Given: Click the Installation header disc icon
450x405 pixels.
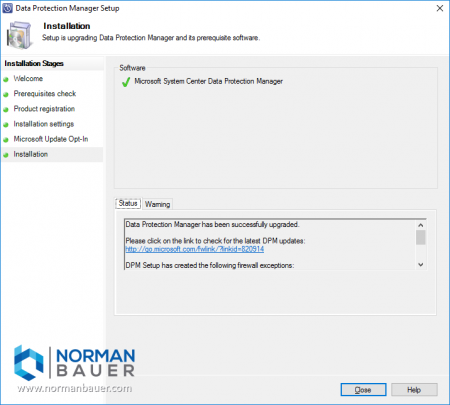Looking at the screenshot, I should 20,35.
